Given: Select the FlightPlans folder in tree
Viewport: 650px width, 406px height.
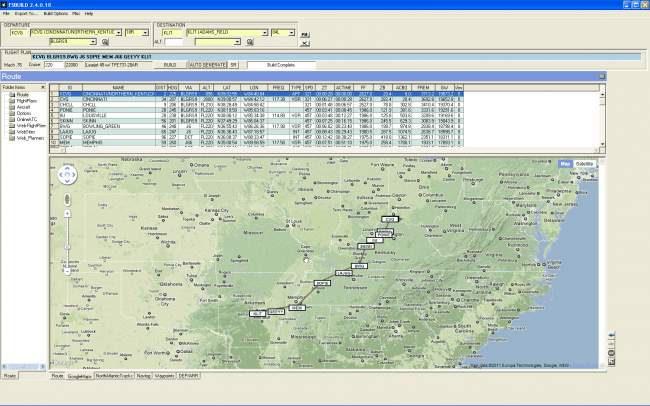Looking at the screenshot, I should coord(27,101).
